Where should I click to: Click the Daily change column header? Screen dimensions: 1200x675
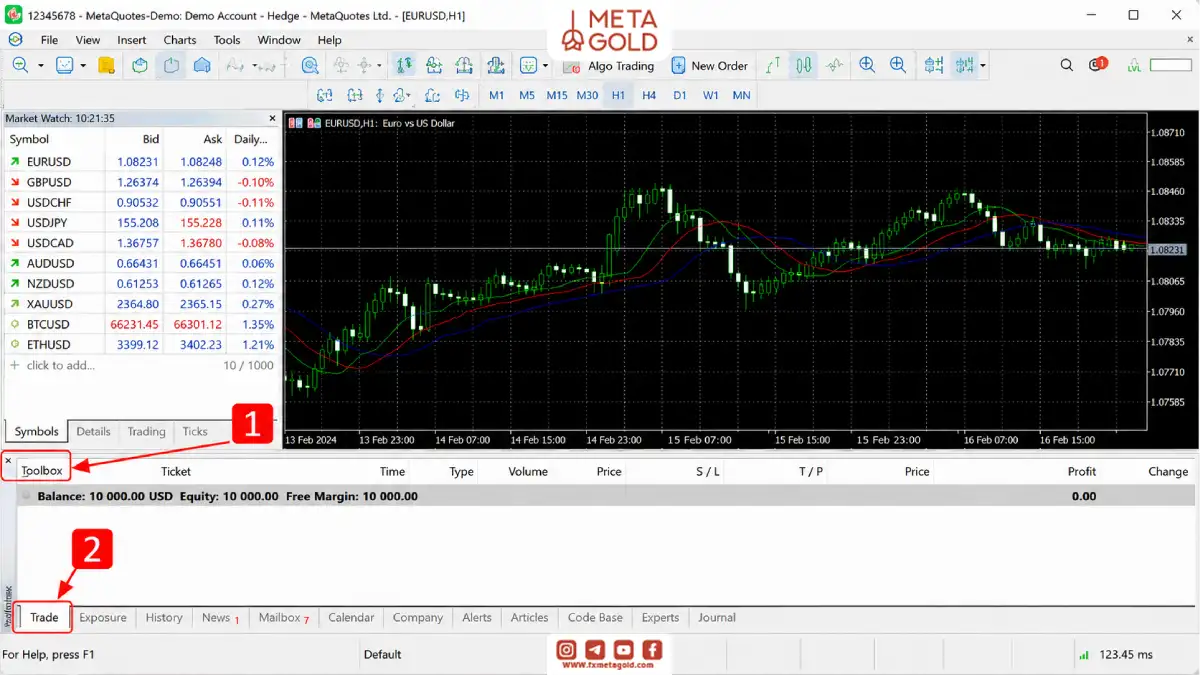coord(251,139)
